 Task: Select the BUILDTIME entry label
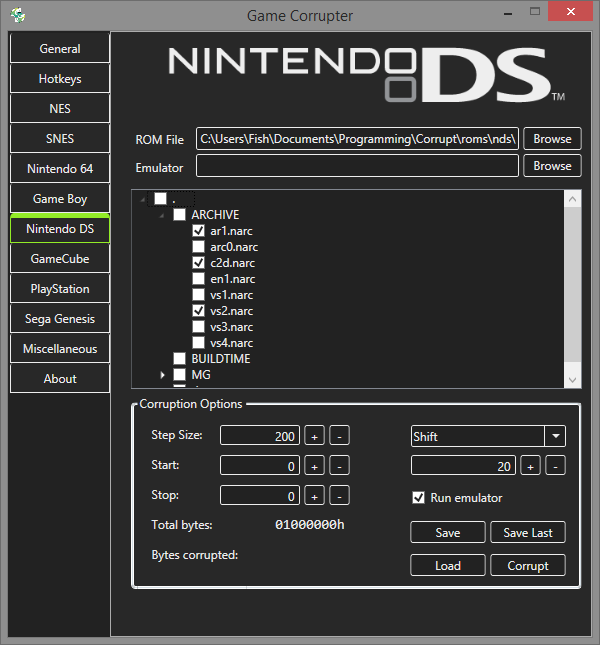(x=221, y=359)
